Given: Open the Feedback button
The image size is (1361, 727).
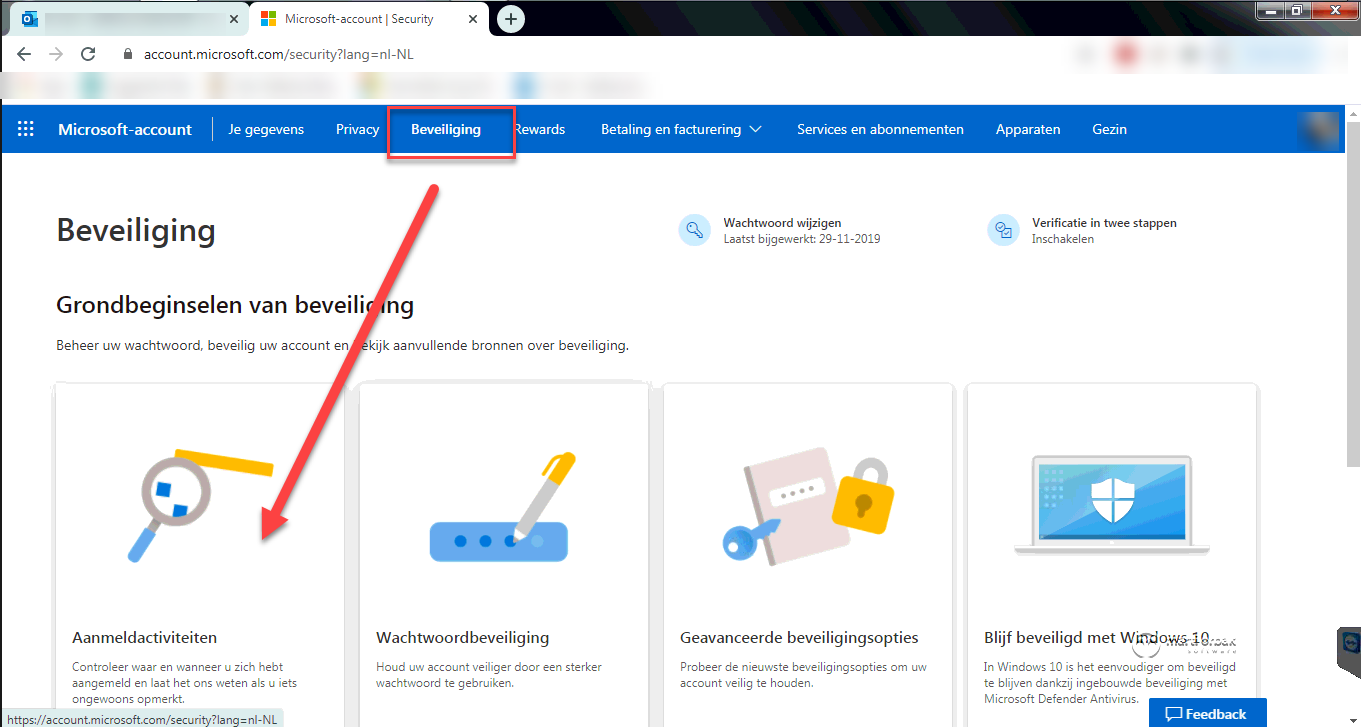Looking at the screenshot, I should [x=1208, y=713].
